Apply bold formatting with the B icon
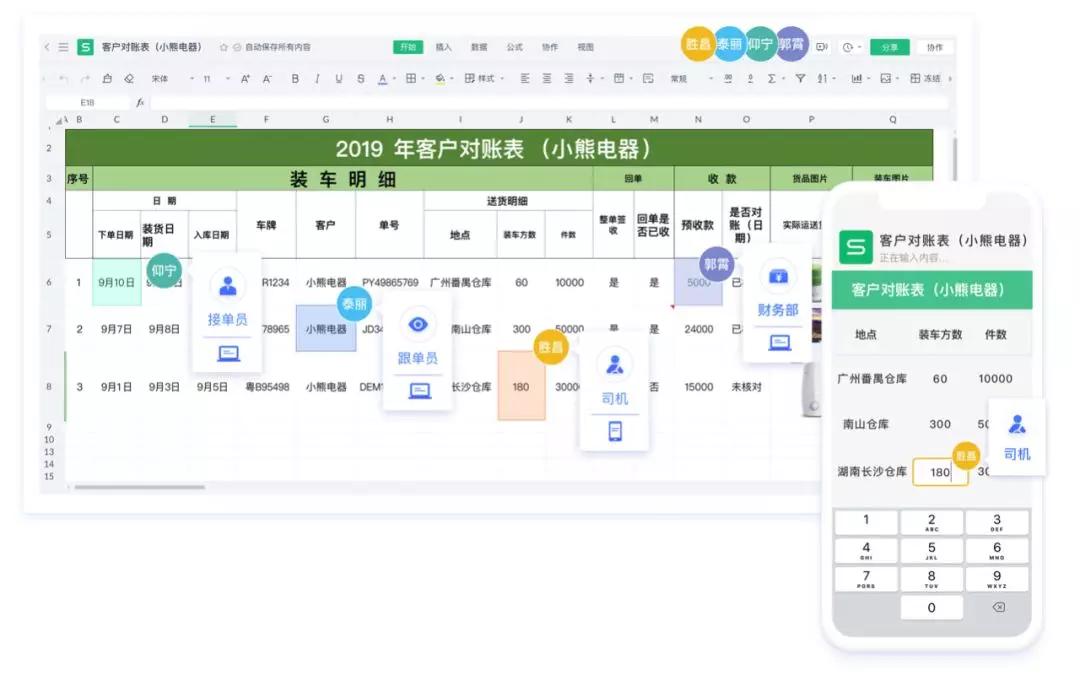Screen dimensions: 1080x675 294,78
